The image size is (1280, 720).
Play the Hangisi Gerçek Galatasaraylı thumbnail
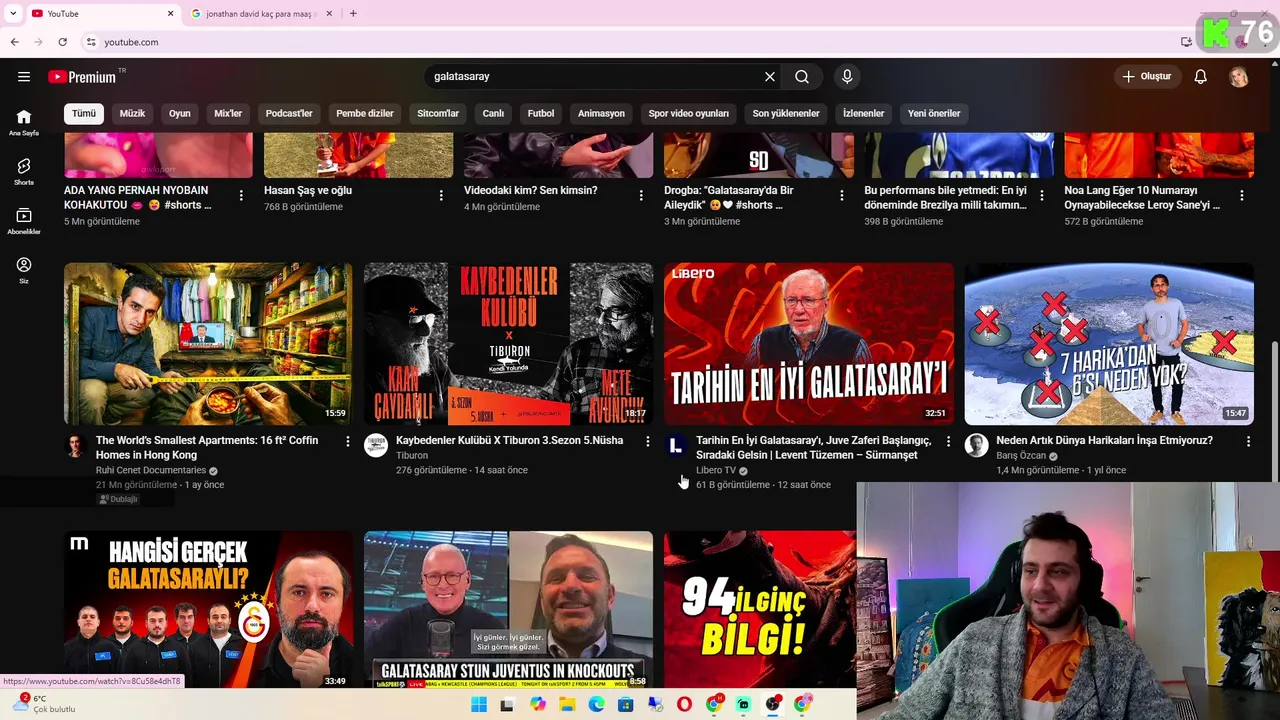click(208, 609)
